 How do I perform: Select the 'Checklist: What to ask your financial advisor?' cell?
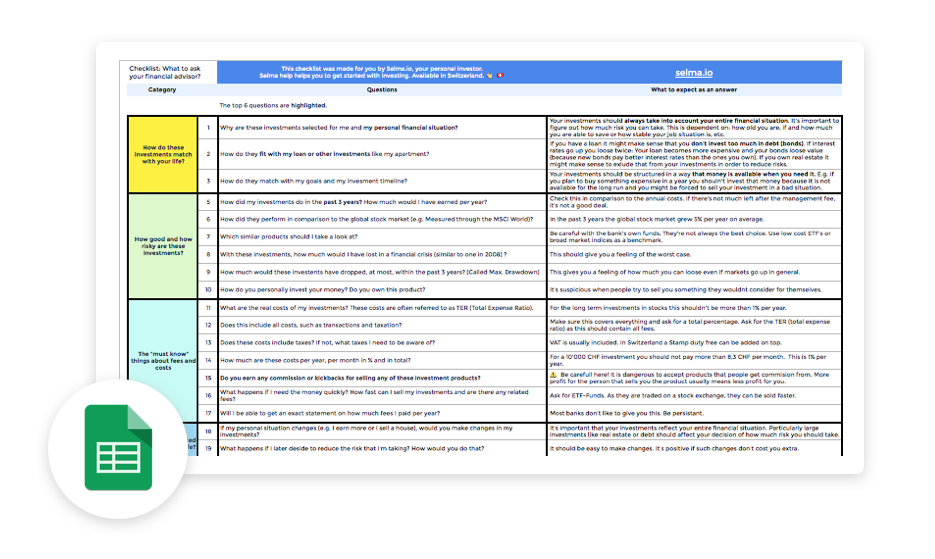[x=168, y=72]
